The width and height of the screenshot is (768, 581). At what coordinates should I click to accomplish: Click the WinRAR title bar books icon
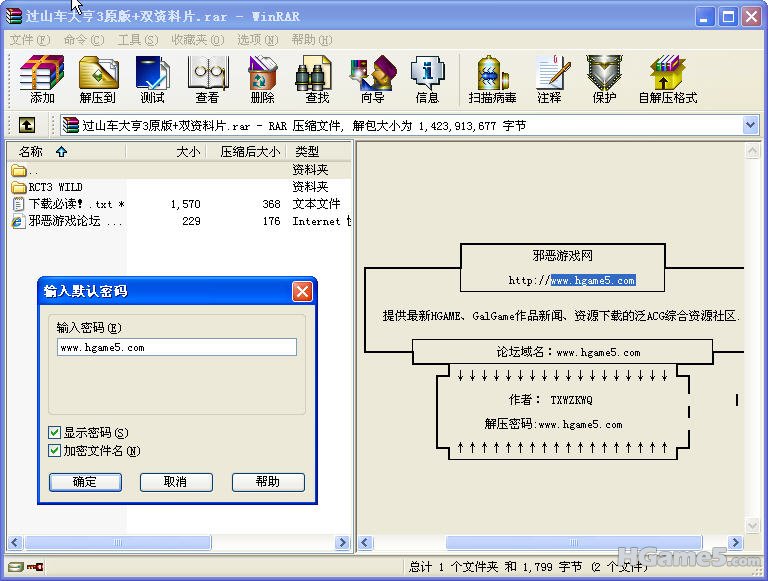pyautogui.click(x=14, y=16)
